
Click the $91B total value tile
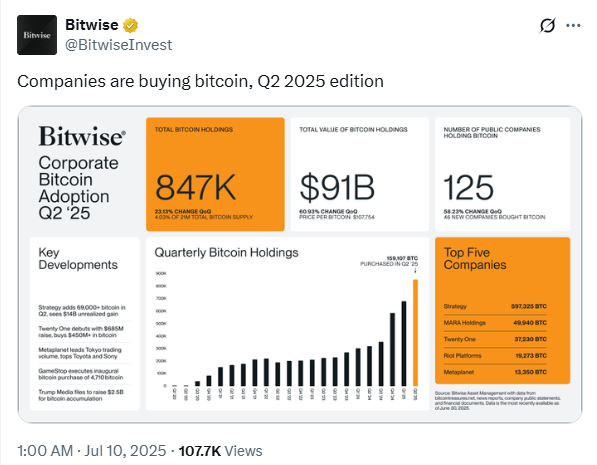tap(359, 174)
